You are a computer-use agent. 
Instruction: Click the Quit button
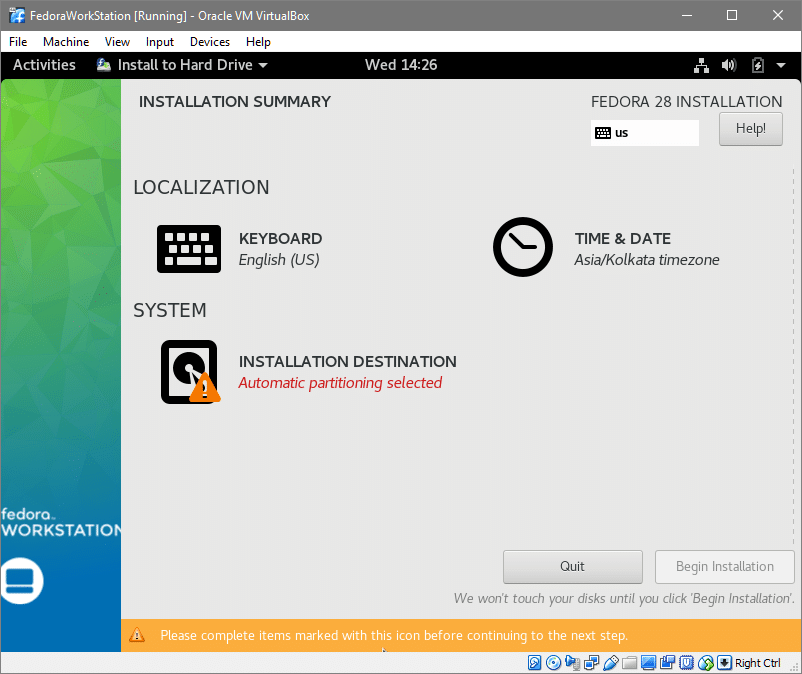(572, 567)
